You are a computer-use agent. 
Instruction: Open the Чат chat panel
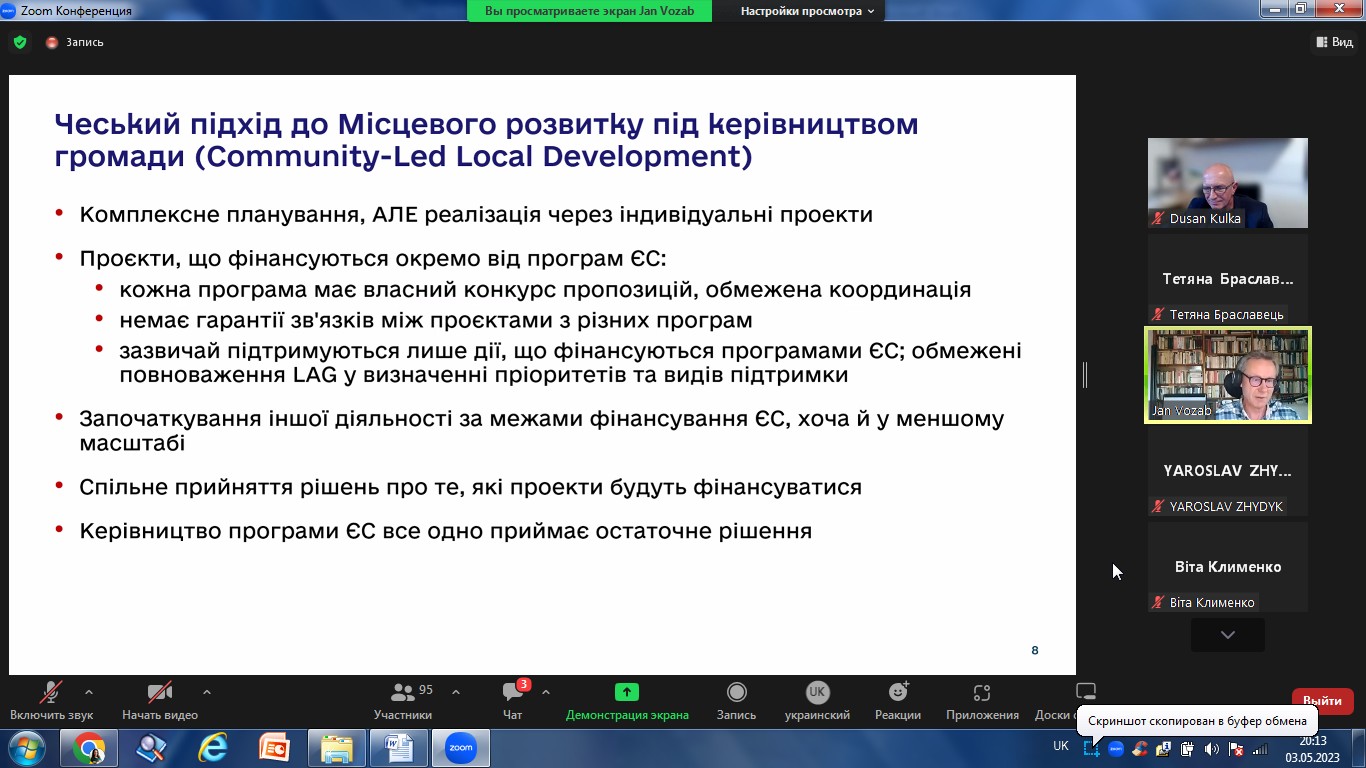point(513,700)
